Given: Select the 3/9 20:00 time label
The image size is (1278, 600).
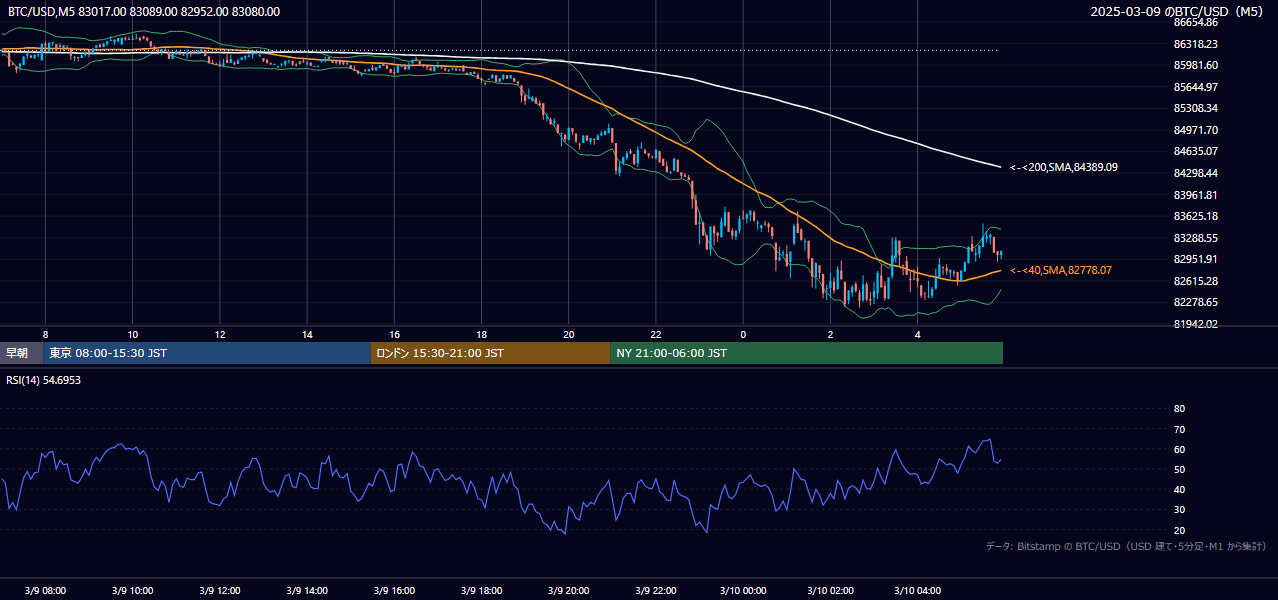Looking at the screenshot, I should coord(569,590).
